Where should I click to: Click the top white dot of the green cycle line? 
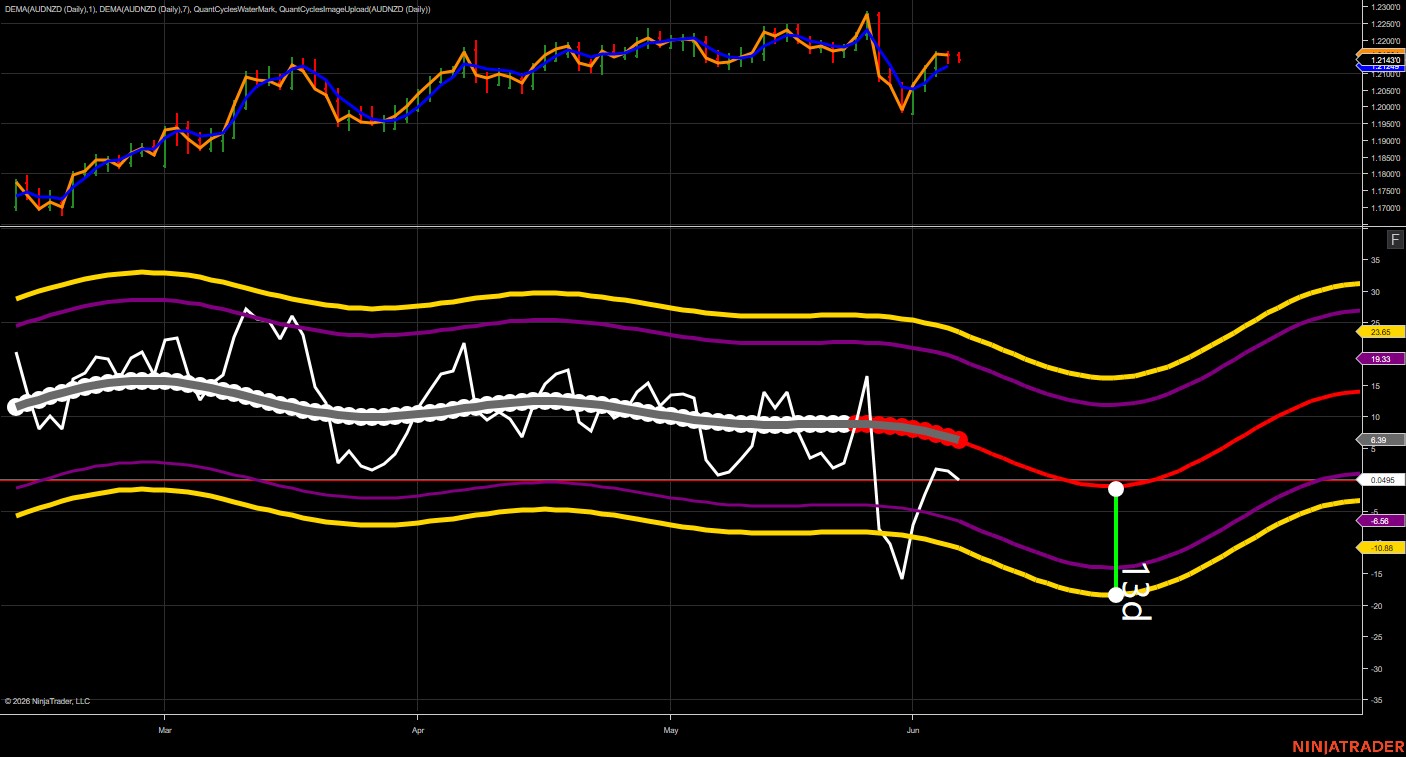[x=1116, y=489]
